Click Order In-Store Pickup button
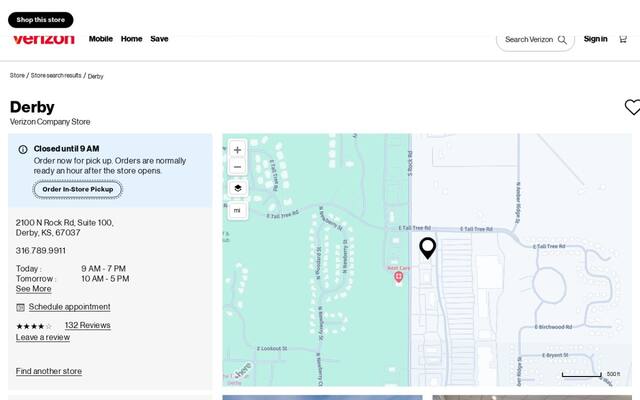This screenshot has width=640, height=400. pyautogui.click(x=78, y=189)
